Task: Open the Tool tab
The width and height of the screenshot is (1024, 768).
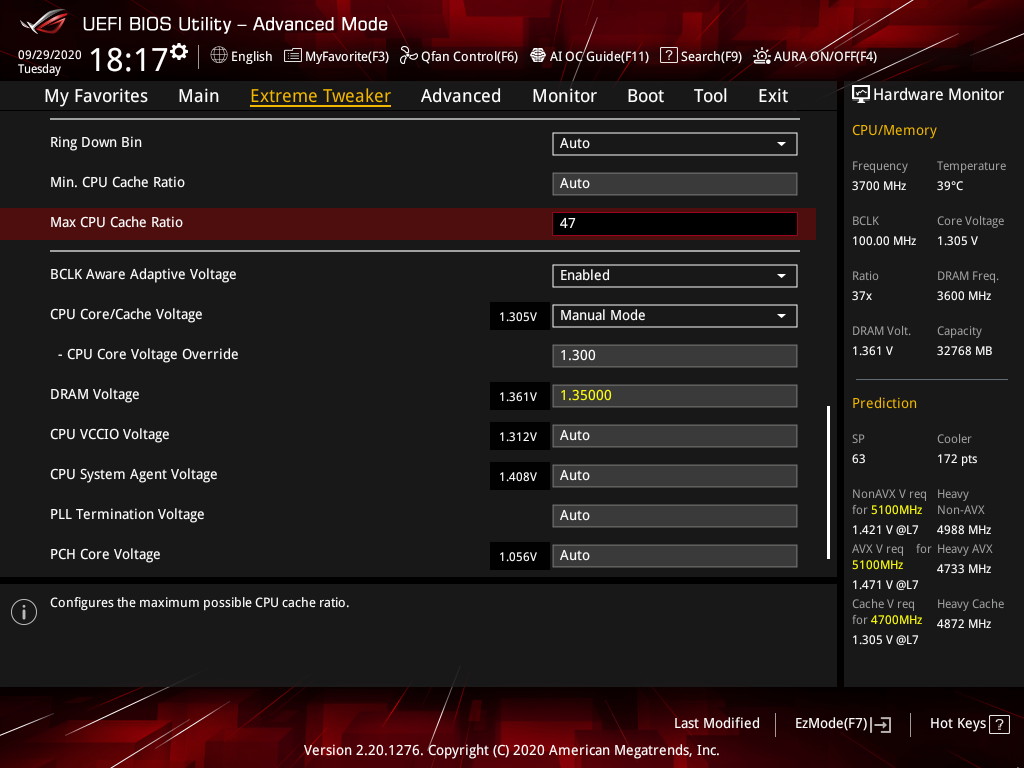Action: point(711,96)
